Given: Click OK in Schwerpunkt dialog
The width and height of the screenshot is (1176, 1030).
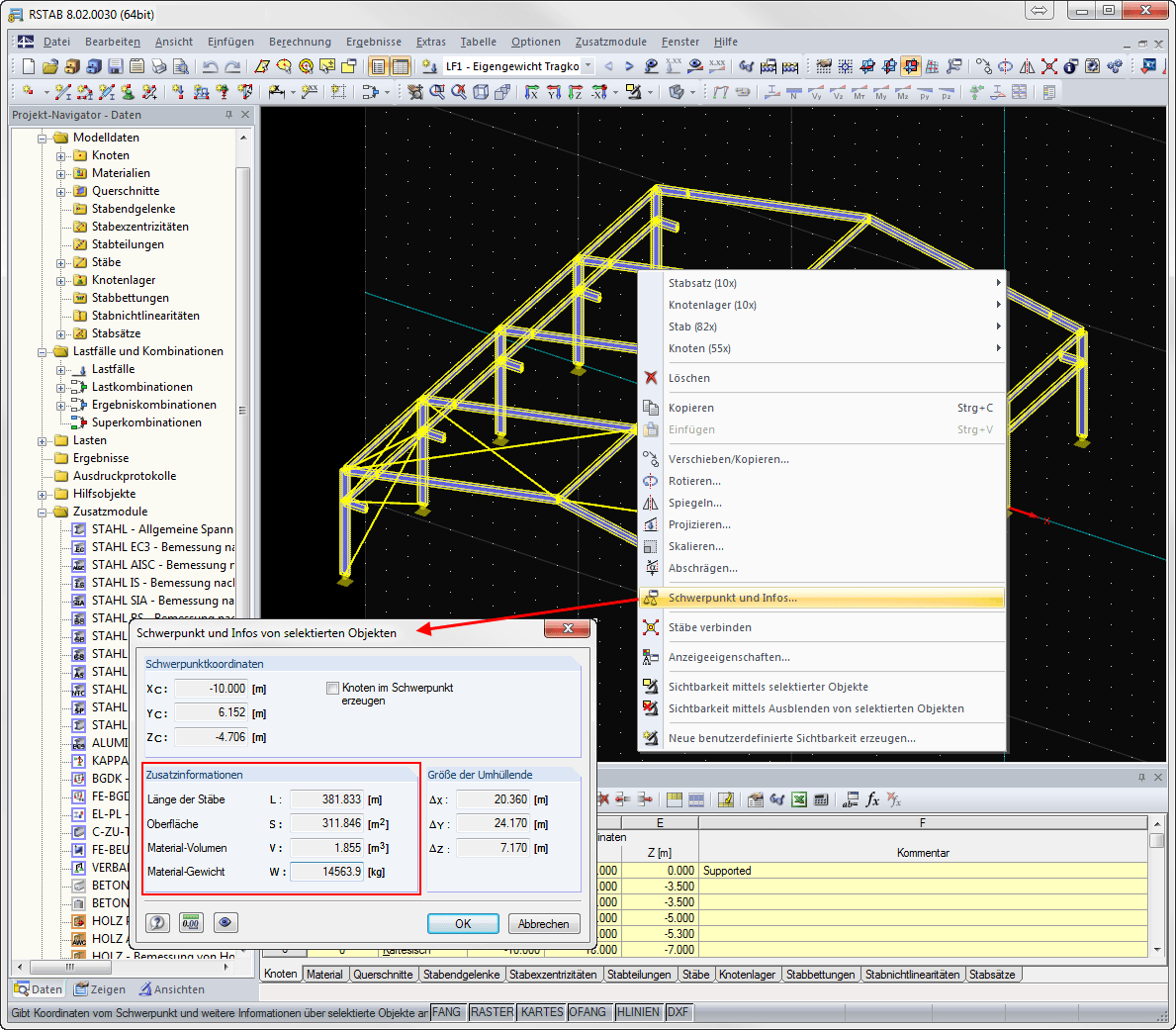Looking at the screenshot, I should pyautogui.click(x=464, y=923).
